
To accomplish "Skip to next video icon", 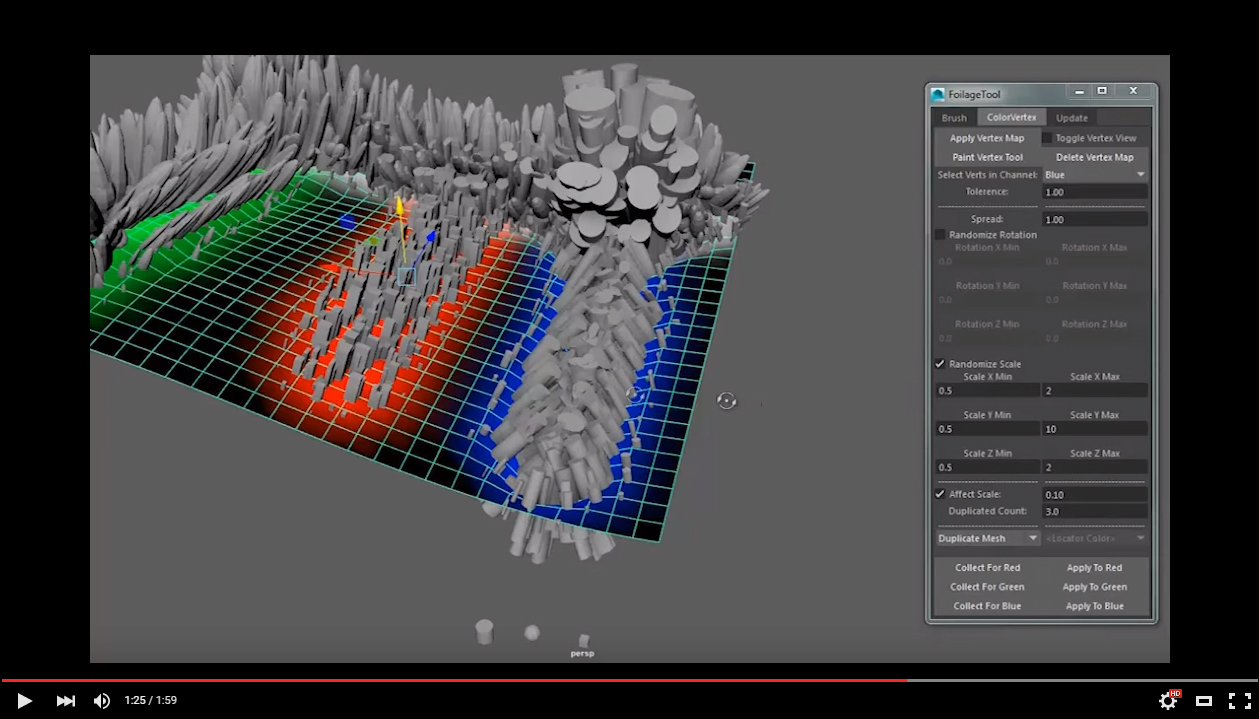I will 65,700.
